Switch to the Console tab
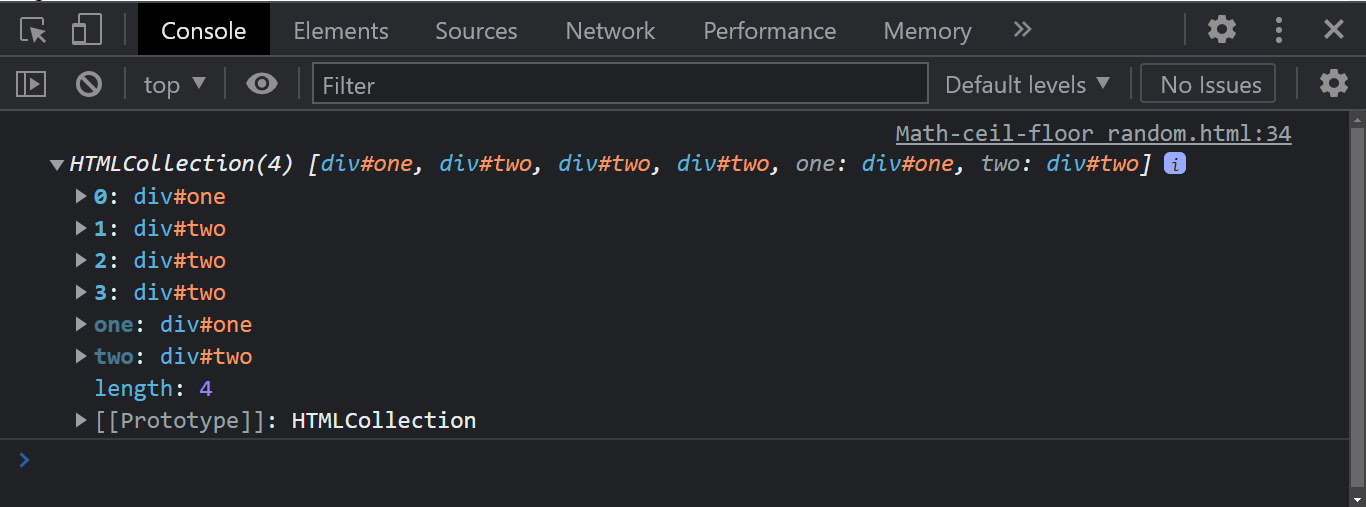The image size is (1366, 507). [x=204, y=30]
